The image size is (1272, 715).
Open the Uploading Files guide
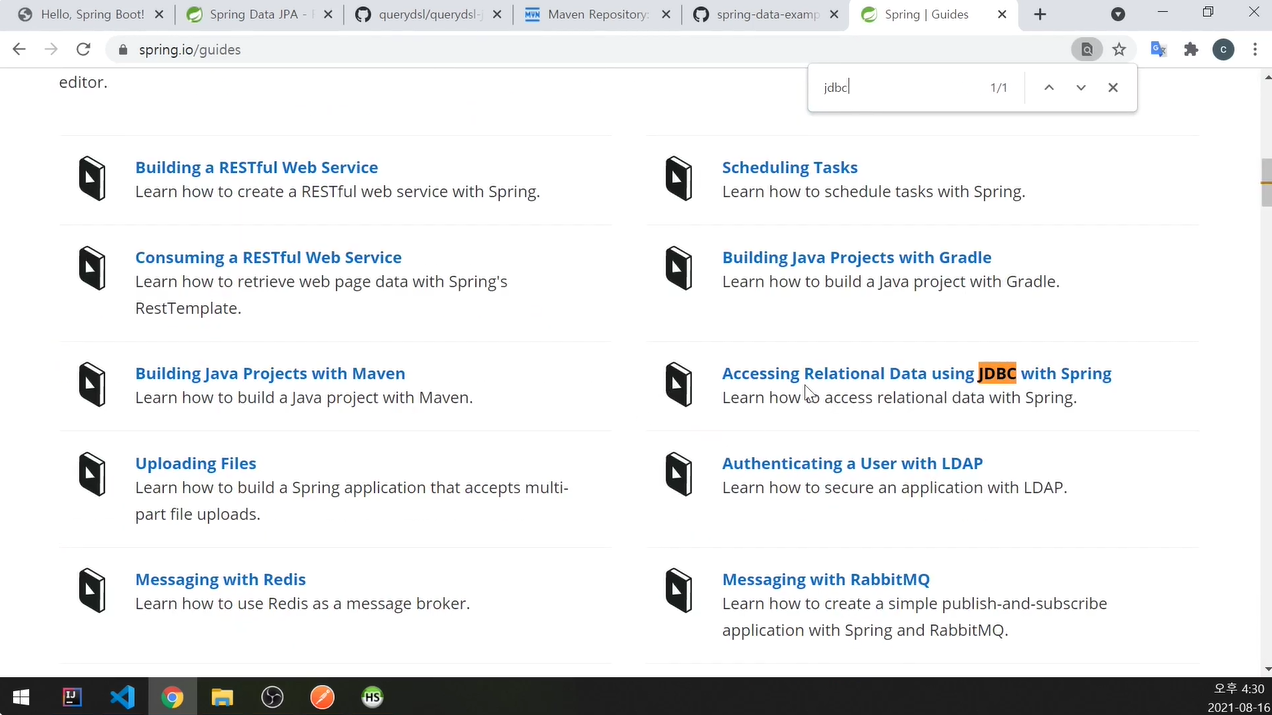click(196, 463)
